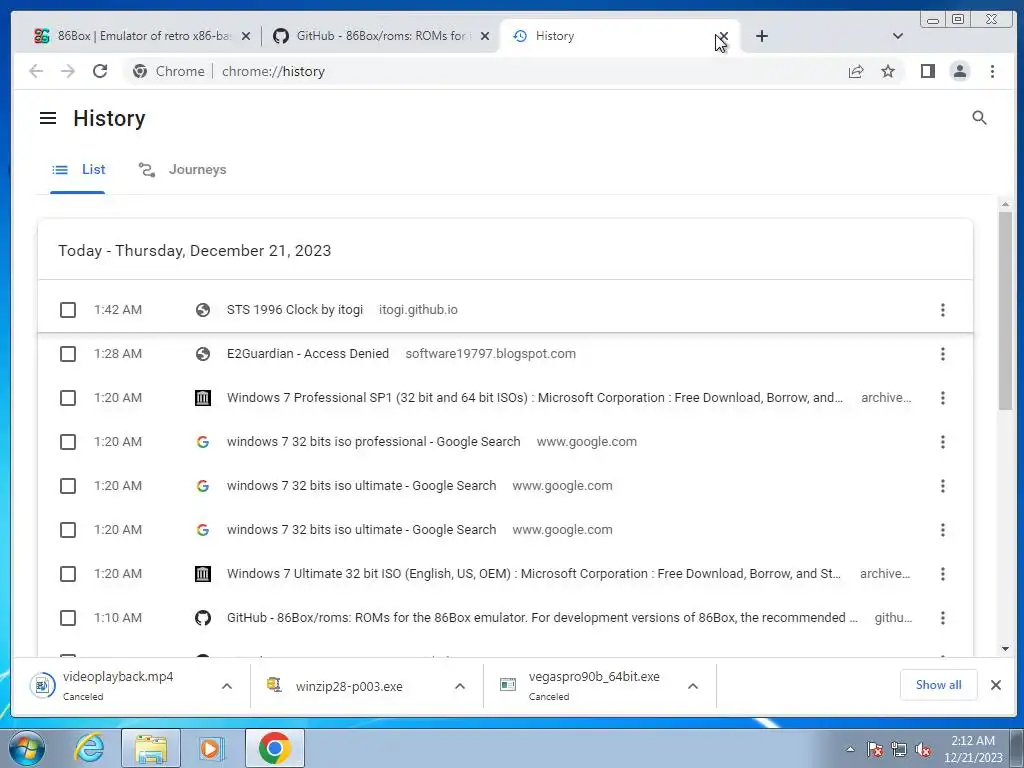Click the history page scrollbar thumb

[x=1005, y=311]
